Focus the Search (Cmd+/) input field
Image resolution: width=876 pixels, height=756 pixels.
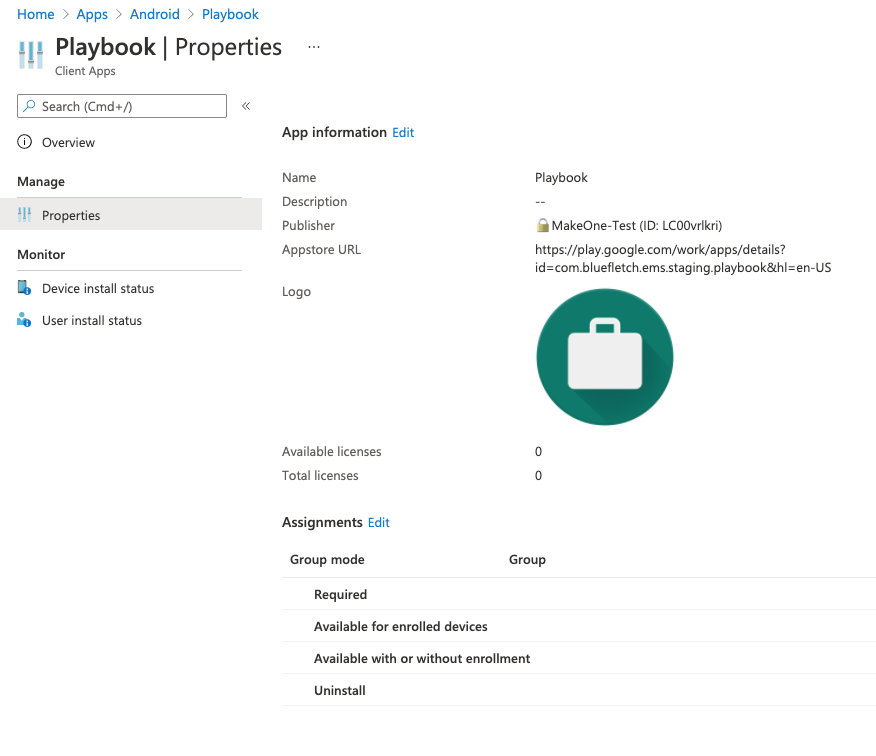pyautogui.click(x=122, y=106)
